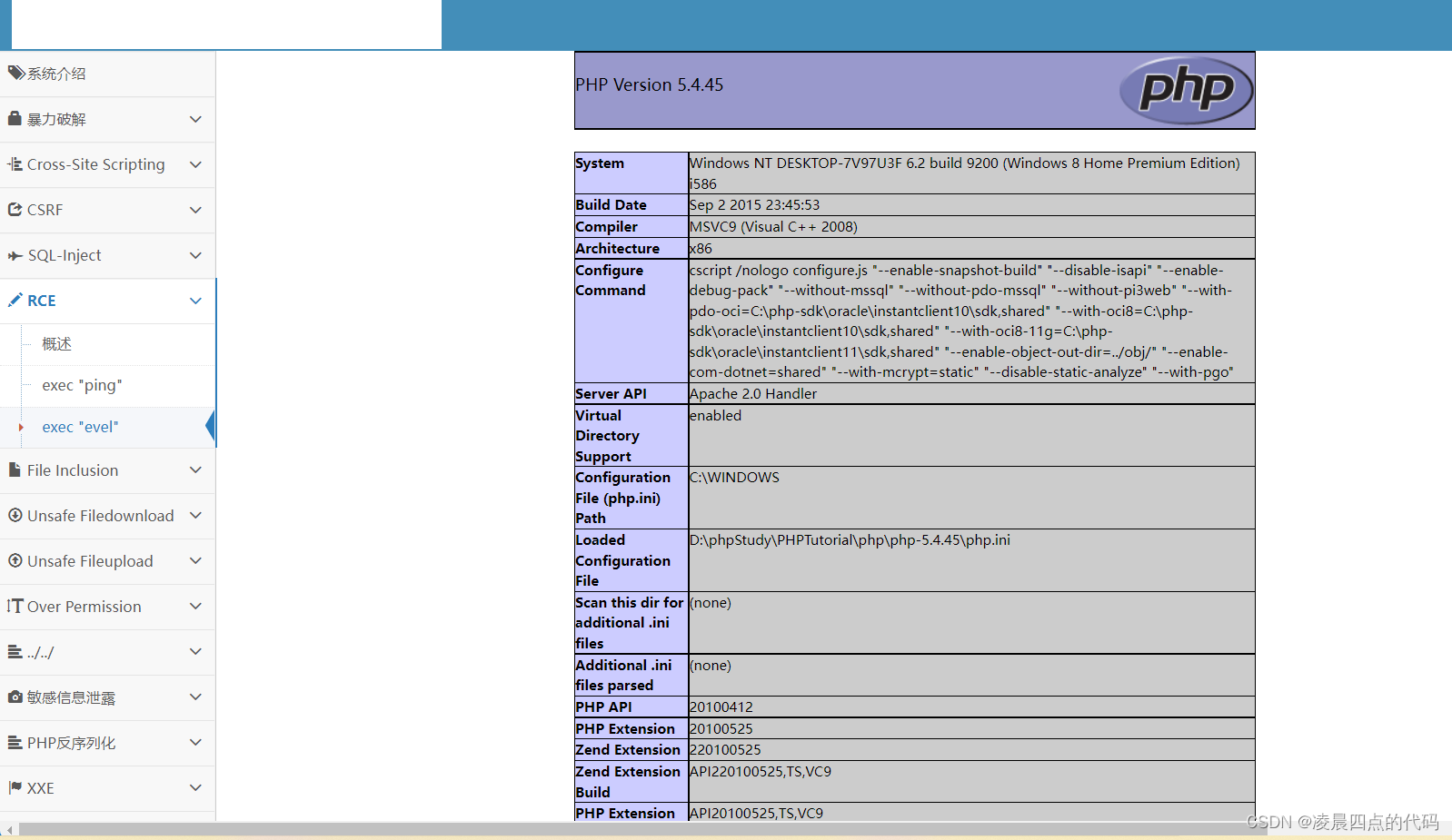This screenshot has width=1452, height=840.
Task: Open the Over Permission menu item
Action: coord(107,607)
